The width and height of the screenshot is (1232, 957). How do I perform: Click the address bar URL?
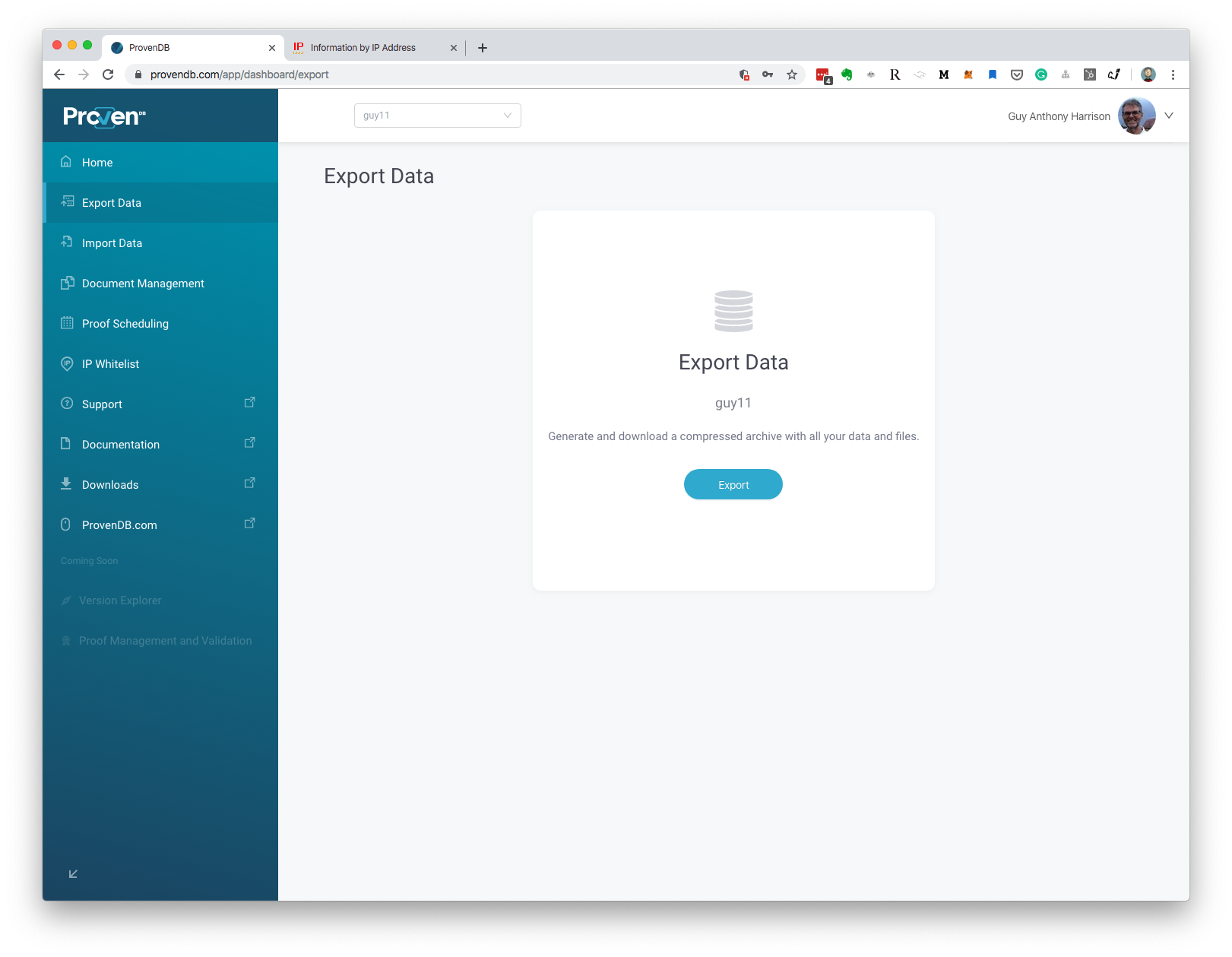click(239, 74)
